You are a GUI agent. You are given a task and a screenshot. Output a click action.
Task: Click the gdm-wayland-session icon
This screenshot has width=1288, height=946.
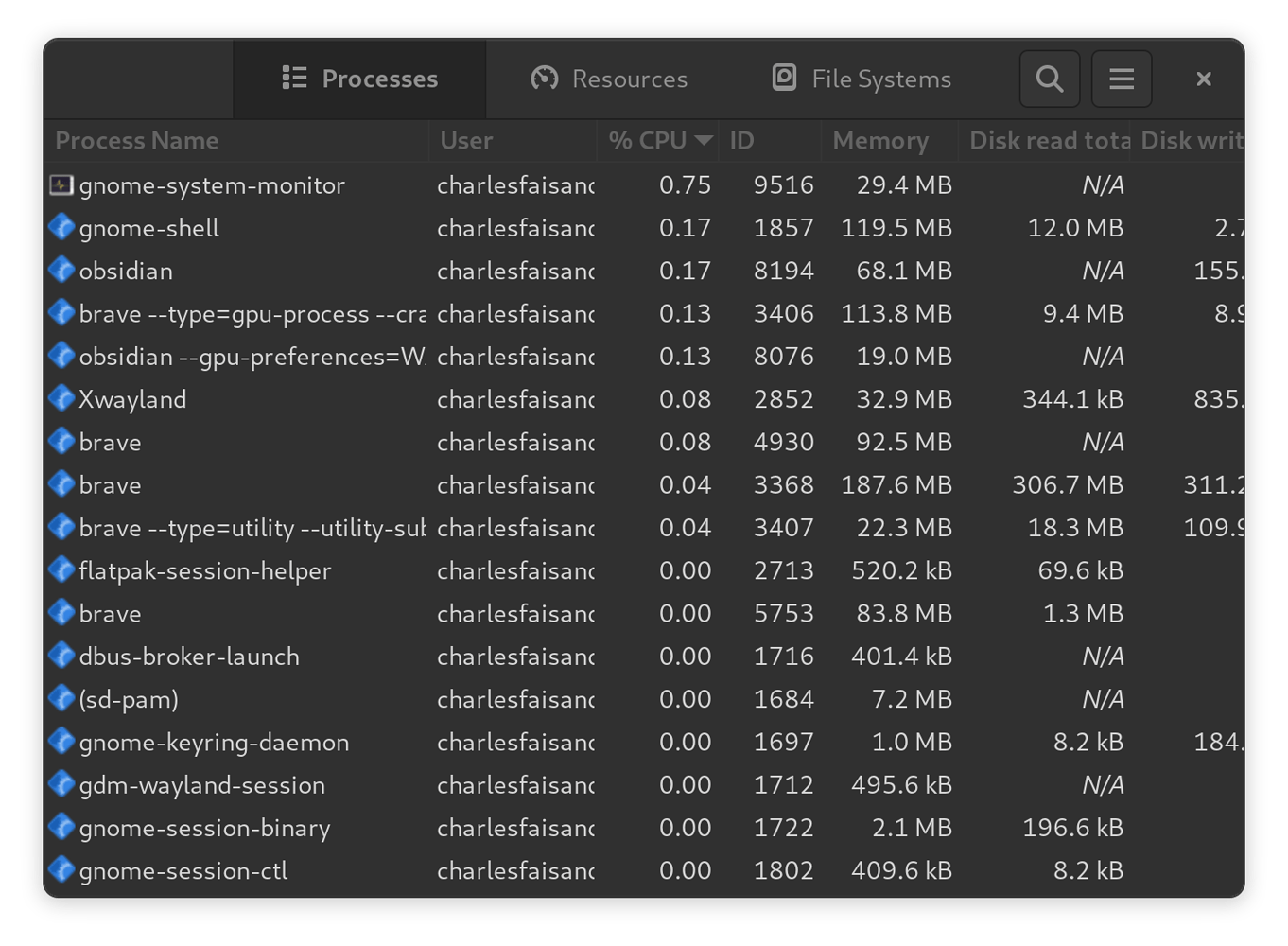(x=61, y=783)
